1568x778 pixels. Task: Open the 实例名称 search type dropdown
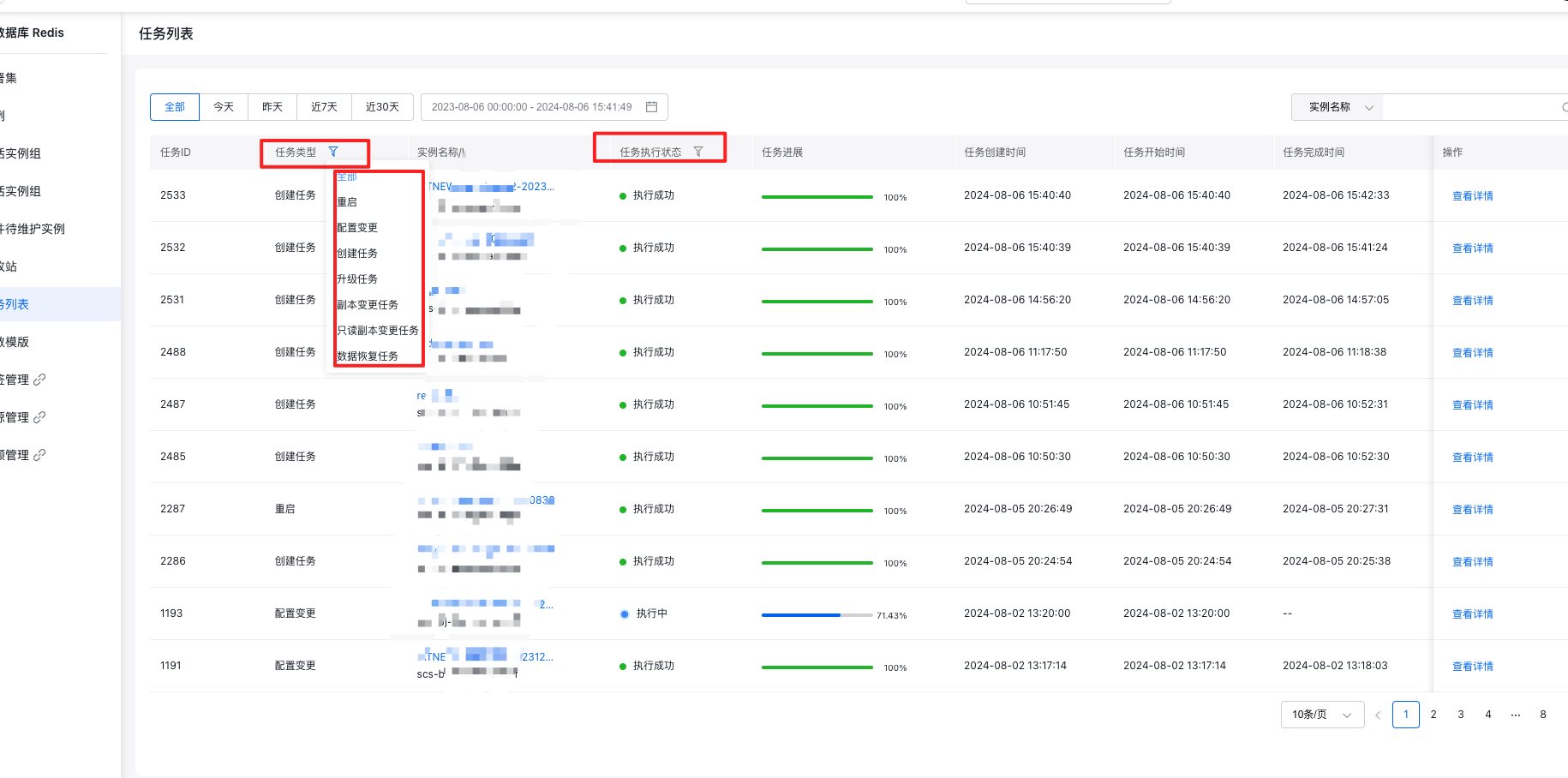(1338, 107)
